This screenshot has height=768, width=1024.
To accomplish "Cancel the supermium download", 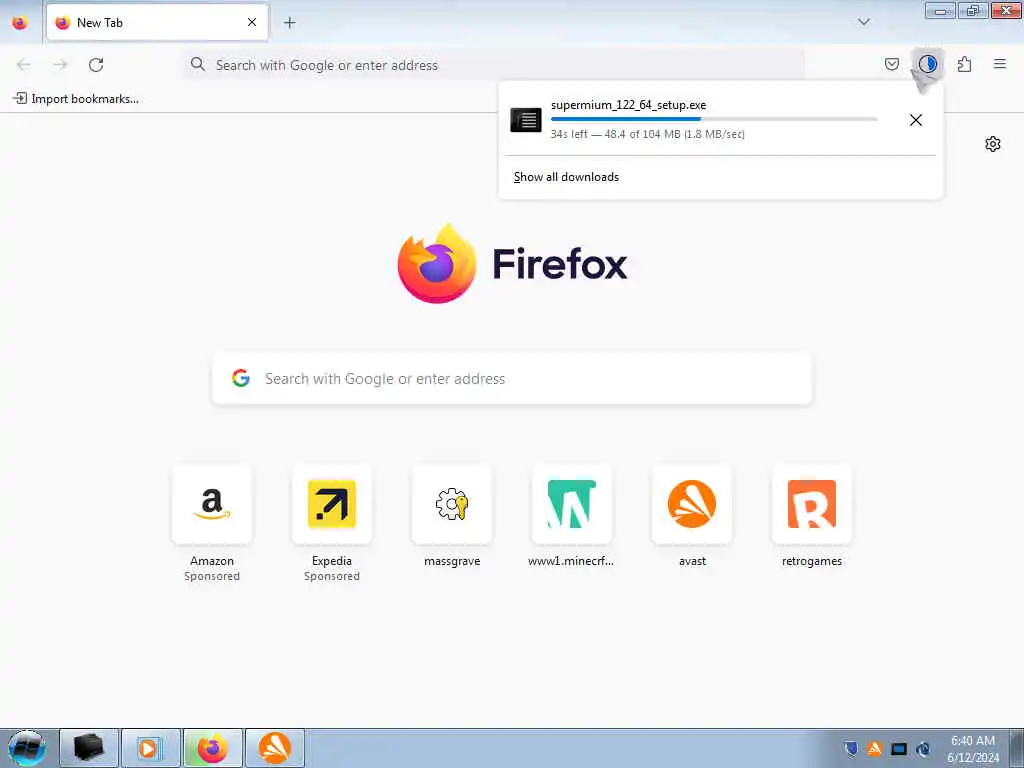I will tap(916, 120).
